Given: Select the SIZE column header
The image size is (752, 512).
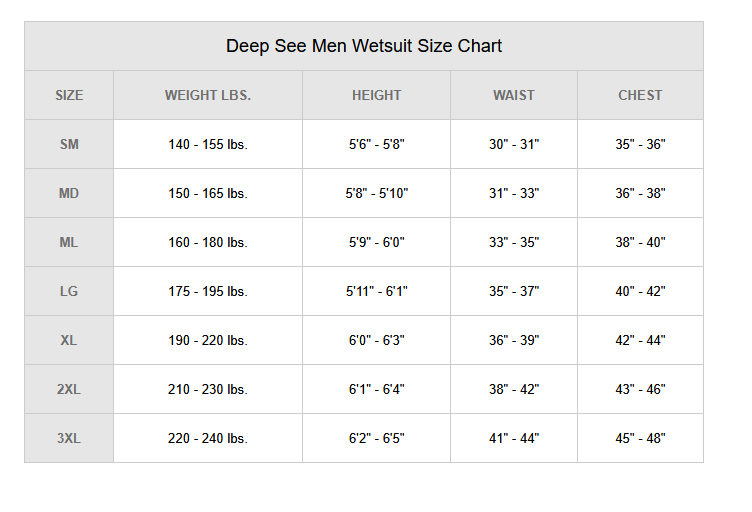Looking at the screenshot, I should point(69,95).
